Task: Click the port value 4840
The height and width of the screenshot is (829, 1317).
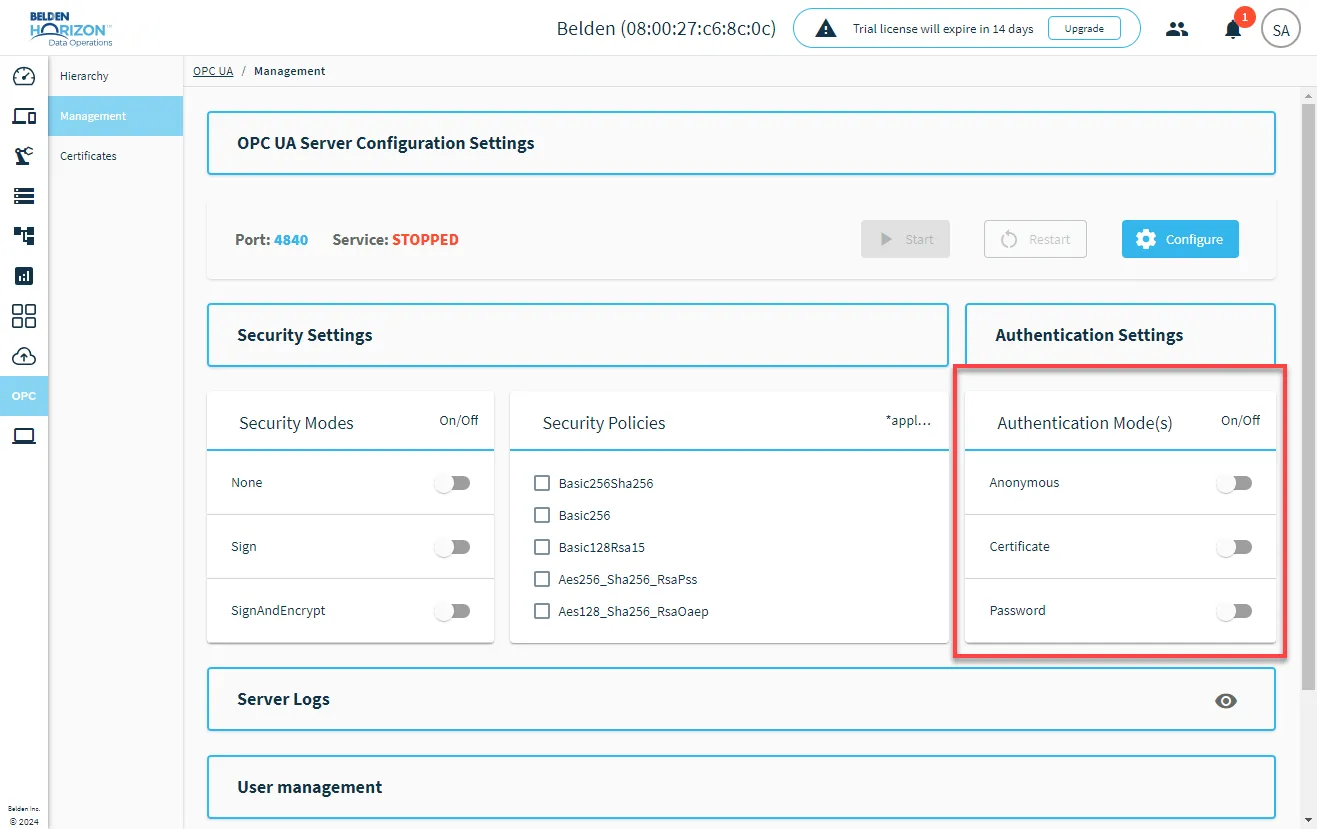Action: (x=291, y=240)
